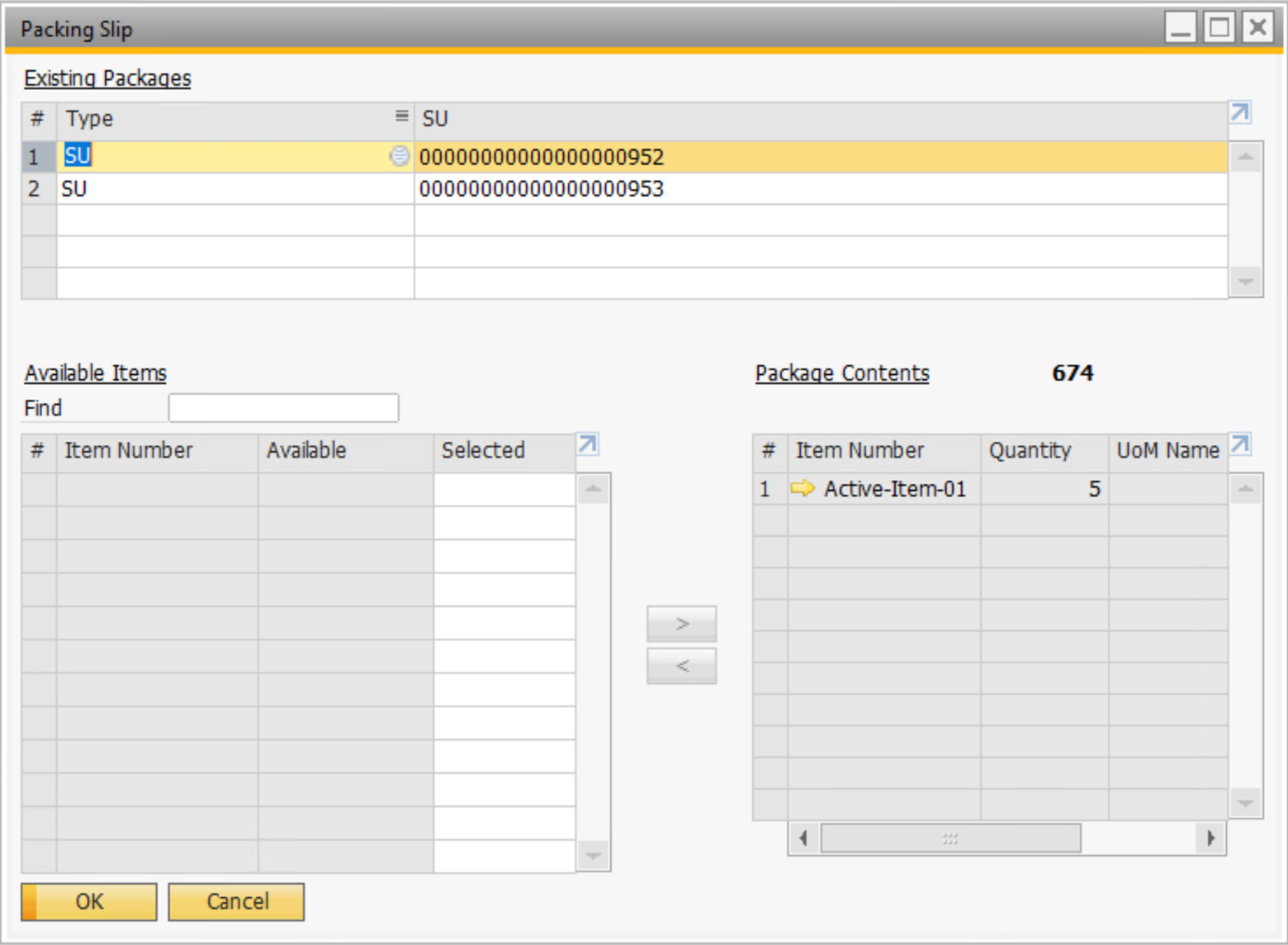
Task: Open Type column settings menu icon
Action: point(401,116)
